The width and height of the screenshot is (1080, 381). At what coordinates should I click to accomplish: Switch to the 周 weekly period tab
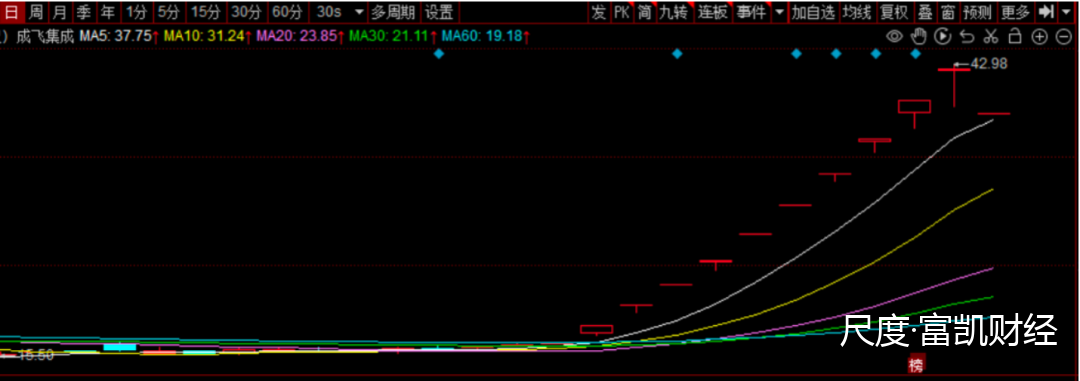pos(36,12)
